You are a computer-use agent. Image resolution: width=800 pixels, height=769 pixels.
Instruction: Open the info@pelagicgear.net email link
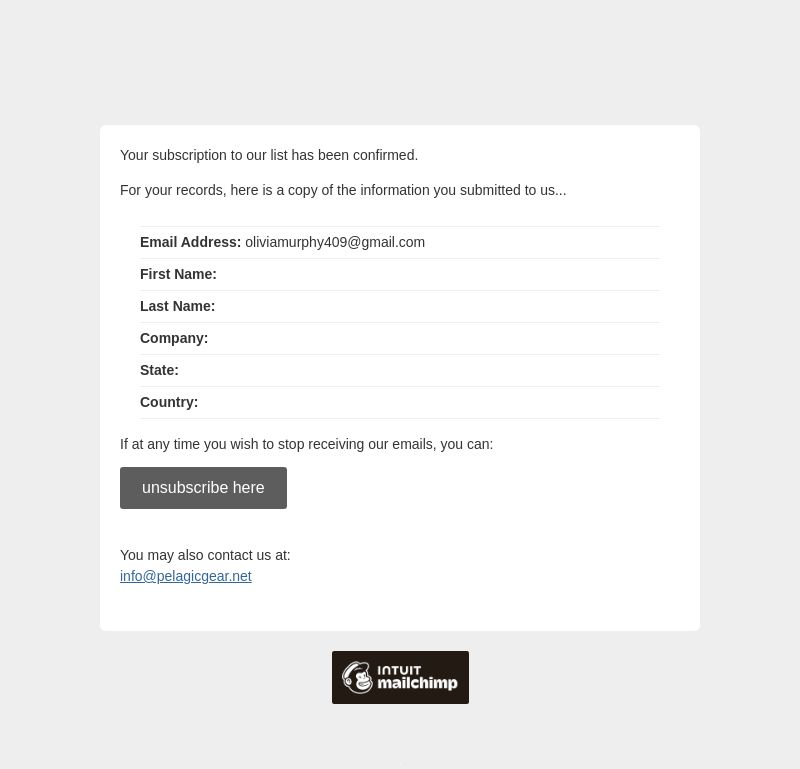tap(186, 576)
